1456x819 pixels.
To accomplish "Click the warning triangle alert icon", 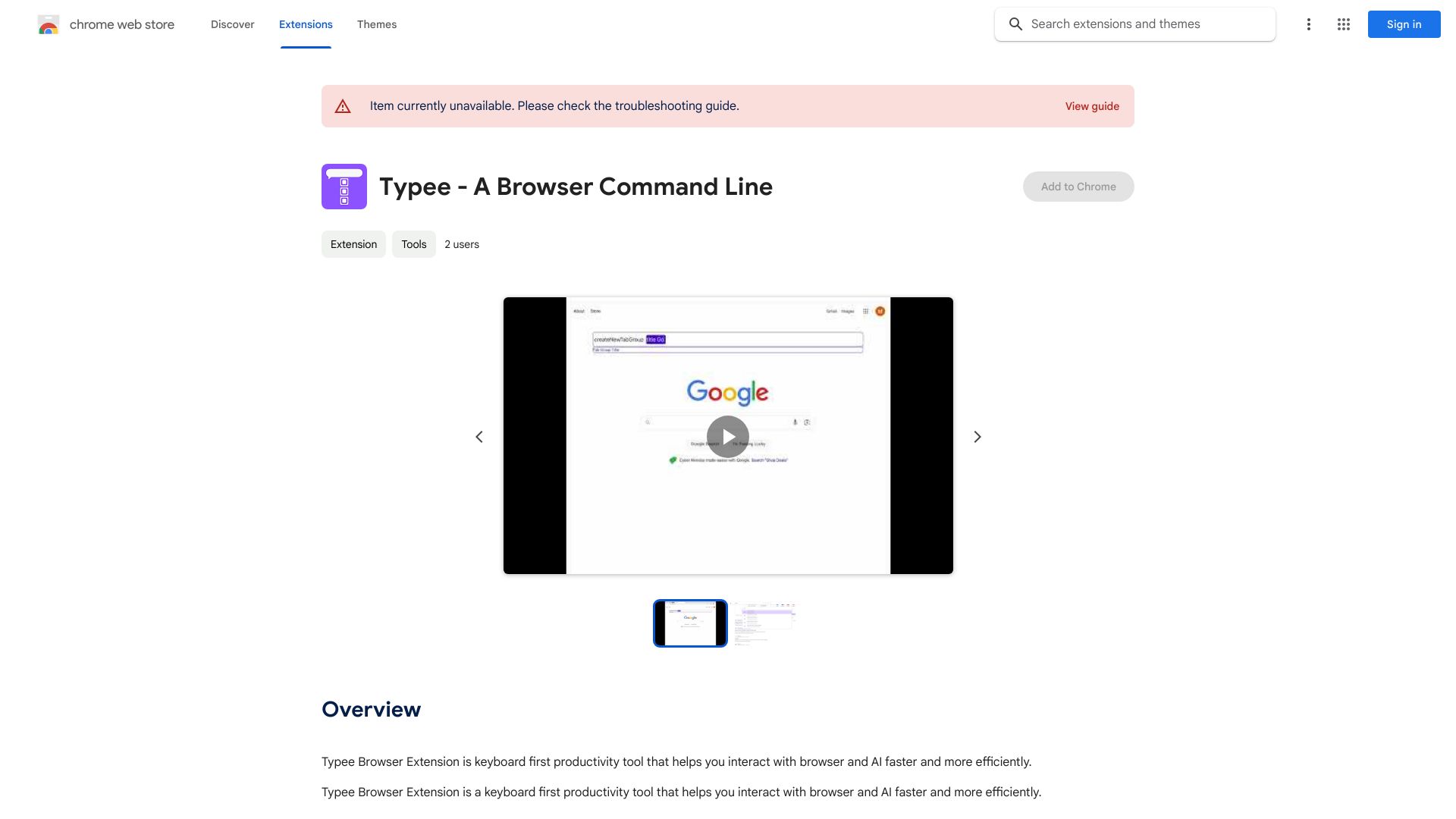I will pos(343,105).
